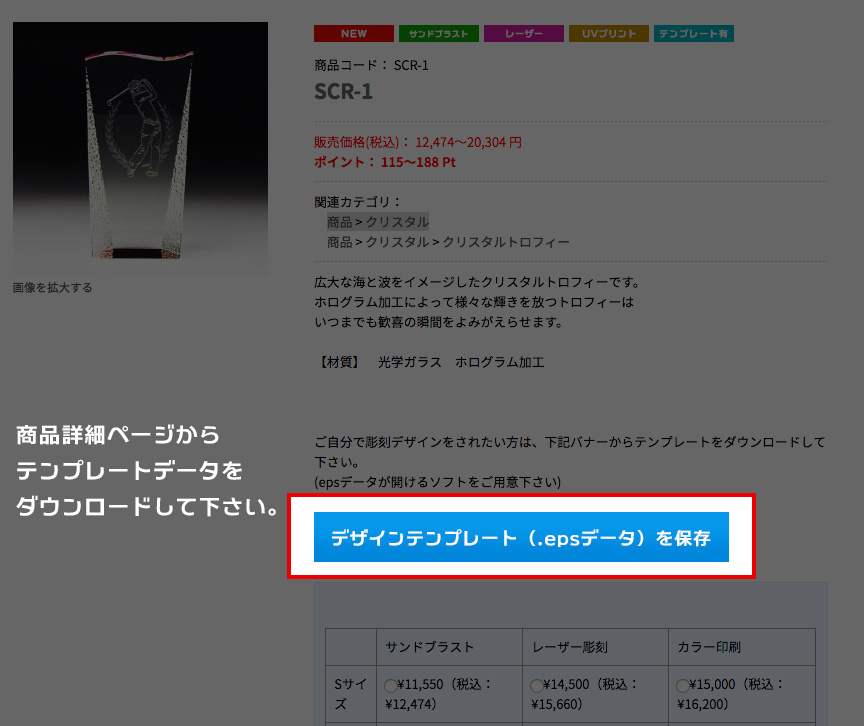Select Sサイズ カラー印刷 ¥15,000 radio option
The image size is (864, 726).
[682, 685]
